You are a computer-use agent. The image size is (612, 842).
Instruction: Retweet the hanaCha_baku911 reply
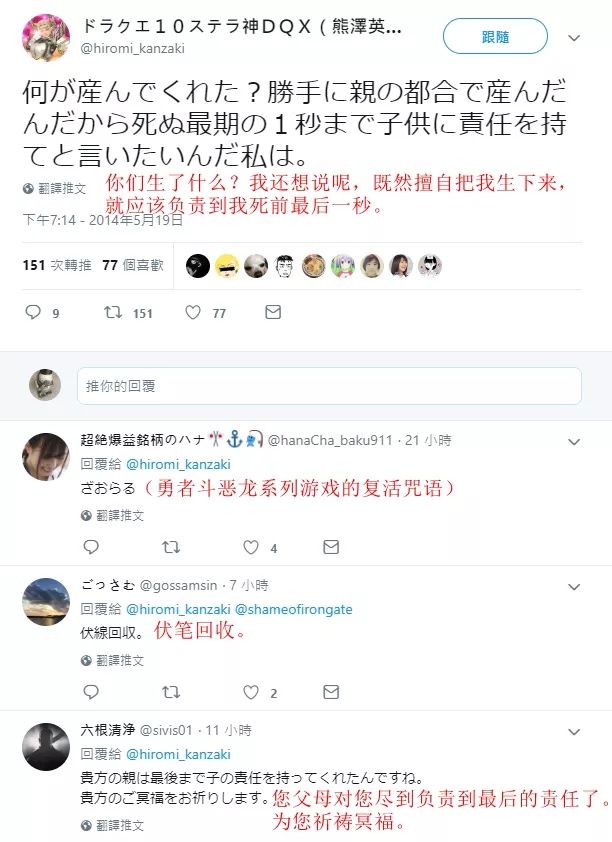pos(171,547)
